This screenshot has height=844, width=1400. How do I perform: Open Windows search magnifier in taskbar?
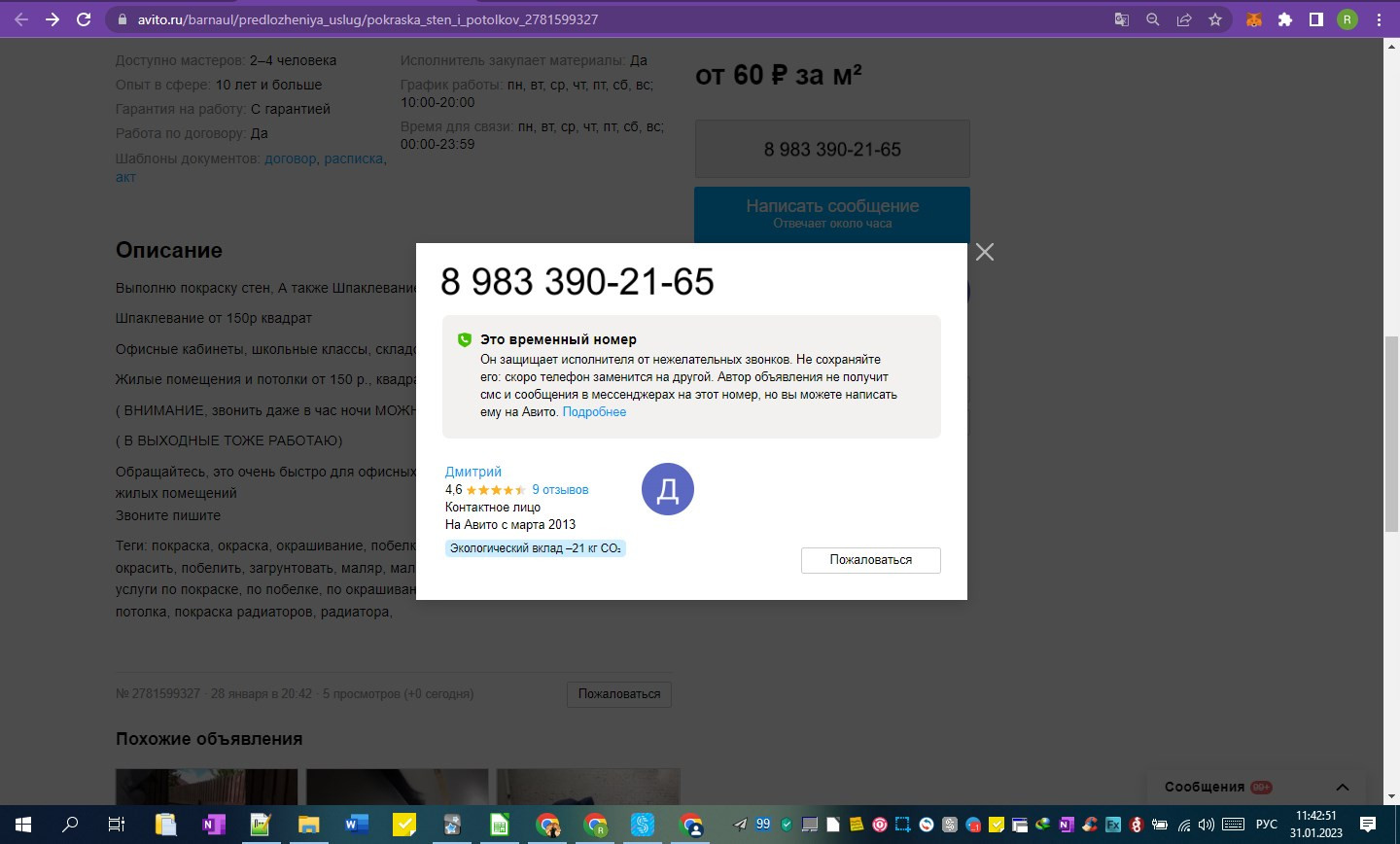point(70,825)
